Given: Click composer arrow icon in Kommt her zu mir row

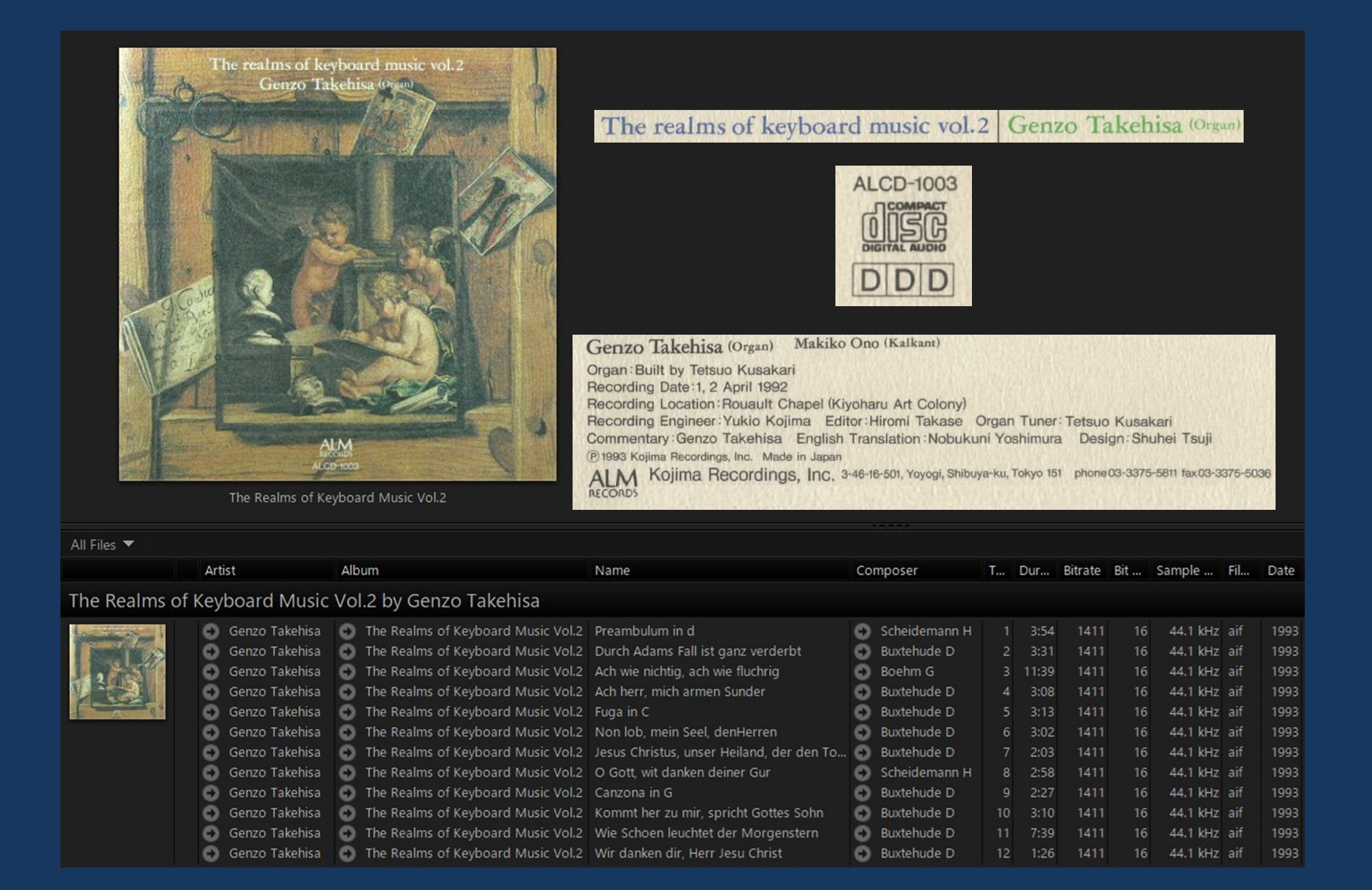Looking at the screenshot, I should tap(863, 813).
